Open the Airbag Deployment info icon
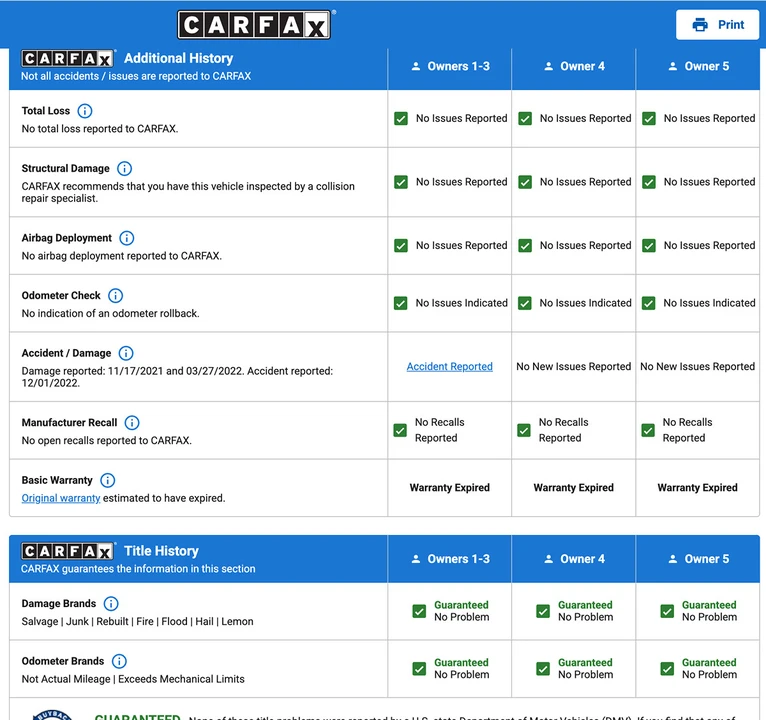The height and width of the screenshot is (720, 766). tap(127, 238)
